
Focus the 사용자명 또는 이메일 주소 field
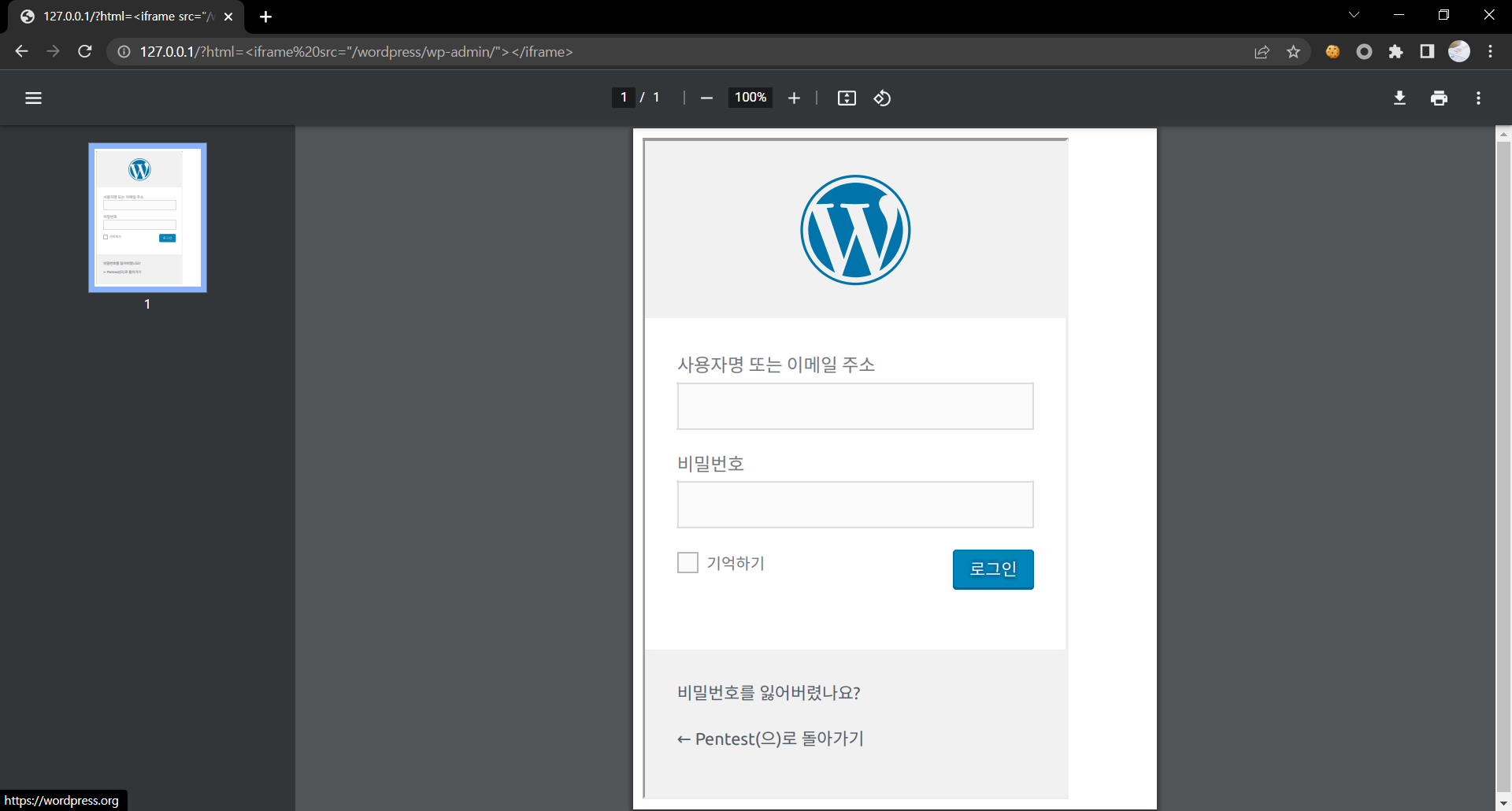(855, 406)
